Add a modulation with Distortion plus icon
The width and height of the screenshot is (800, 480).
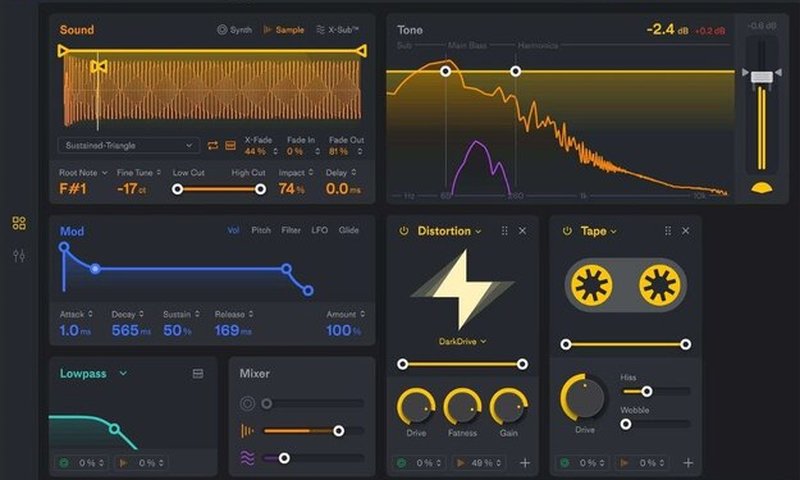click(x=525, y=463)
